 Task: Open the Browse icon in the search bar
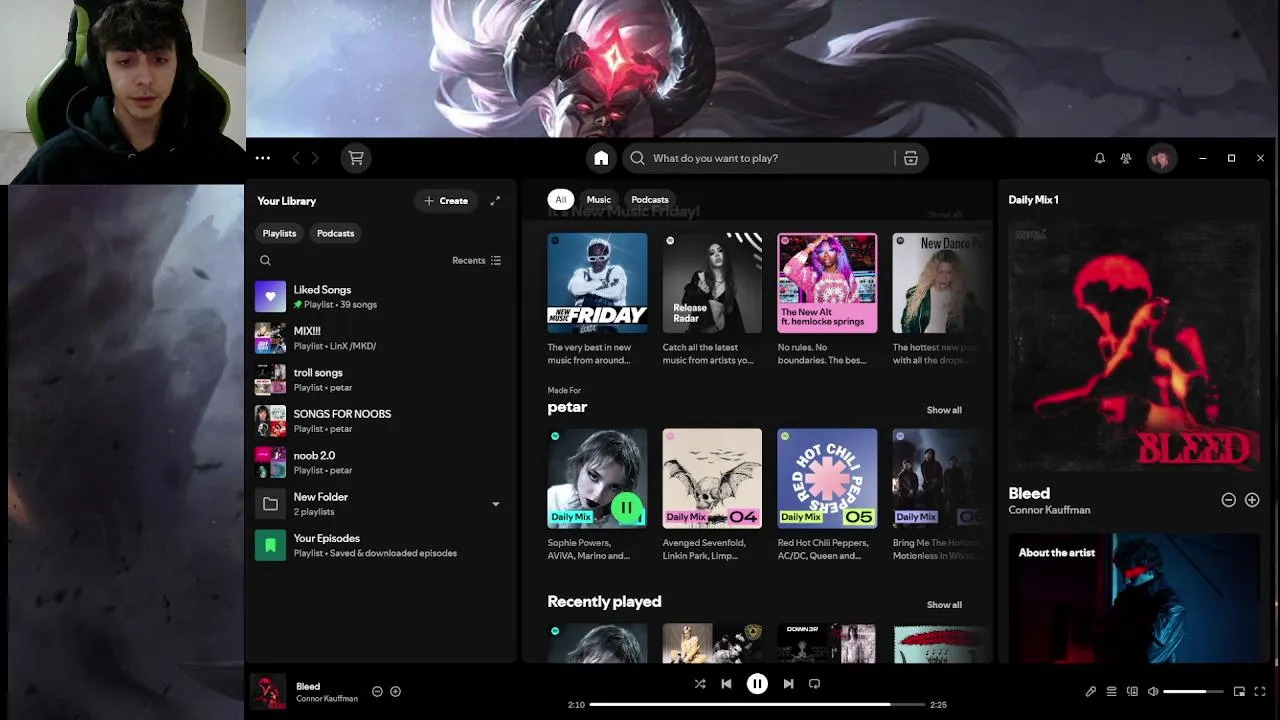pos(910,158)
